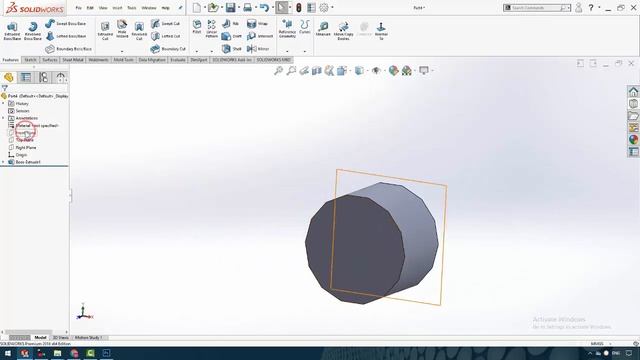This screenshot has width=640, height=360.
Task: Open the File menu
Action: pos(78,8)
